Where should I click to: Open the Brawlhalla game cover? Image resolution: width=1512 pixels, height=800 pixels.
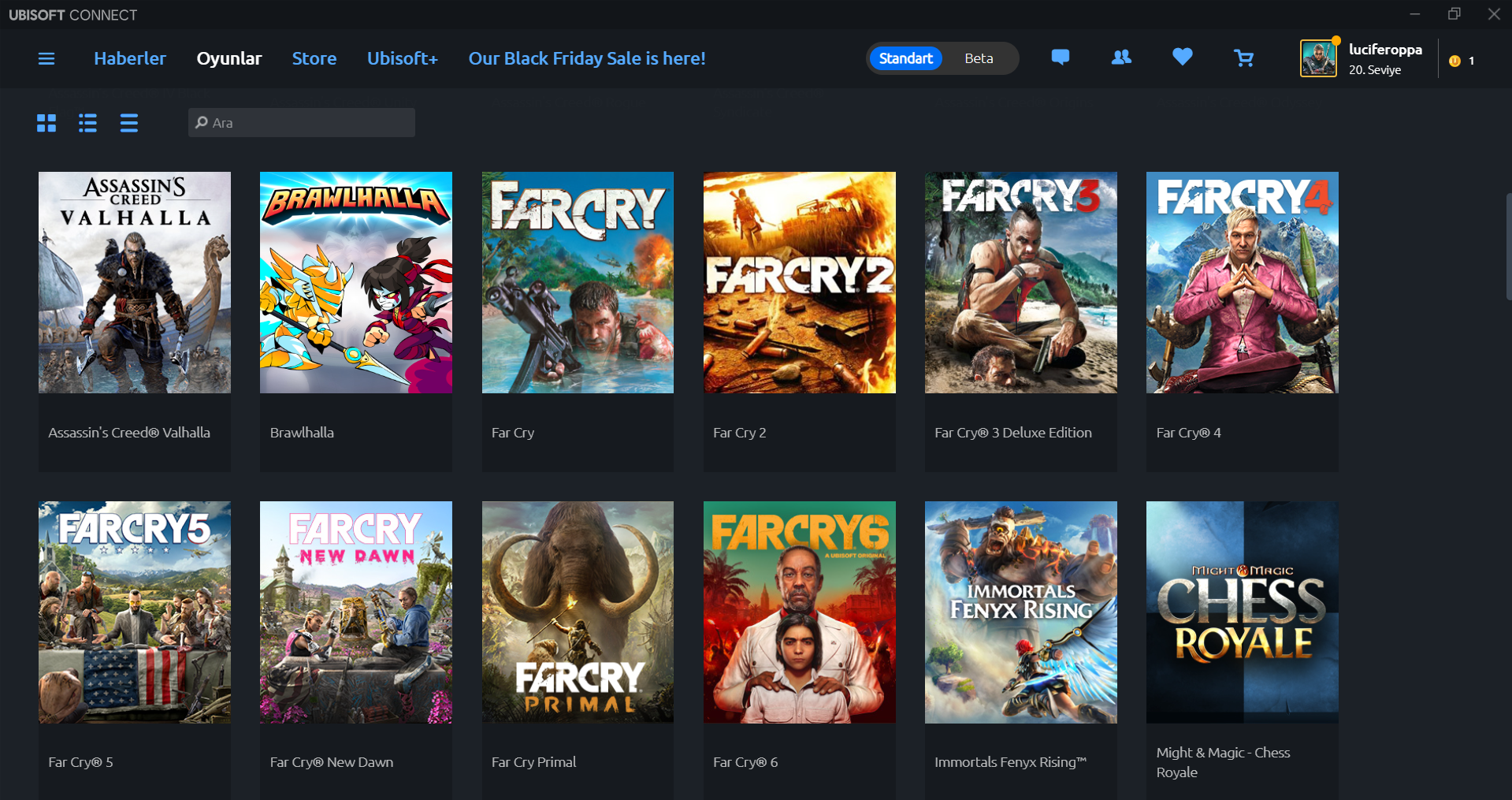point(356,282)
